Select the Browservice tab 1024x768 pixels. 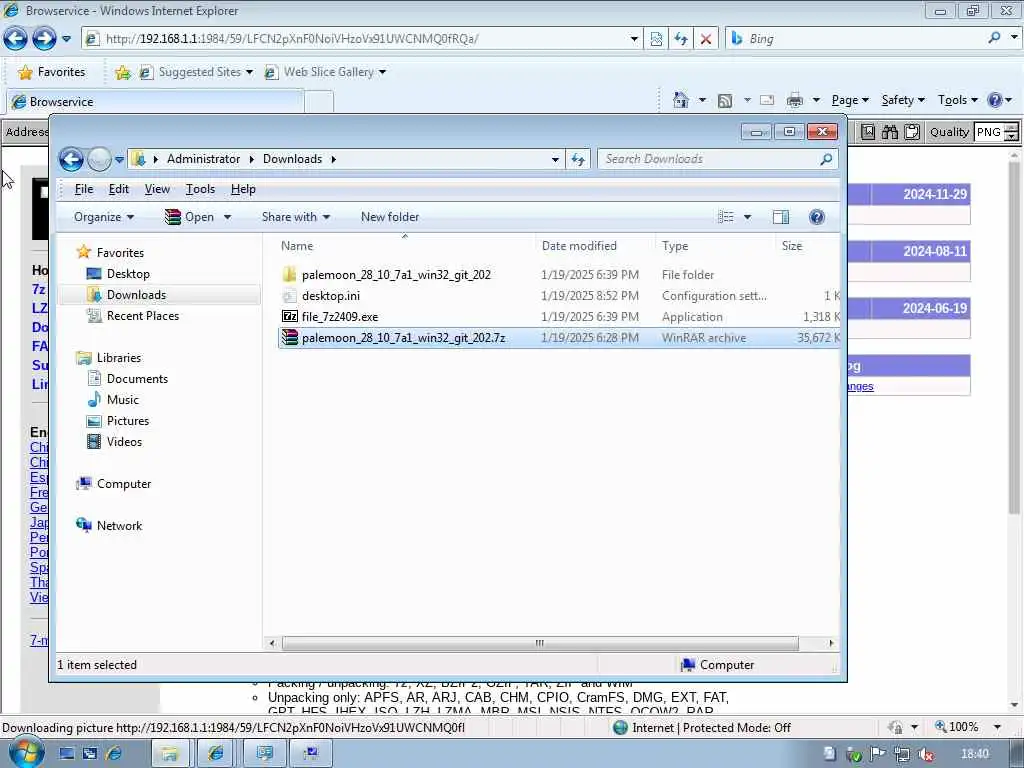(155, 102)
